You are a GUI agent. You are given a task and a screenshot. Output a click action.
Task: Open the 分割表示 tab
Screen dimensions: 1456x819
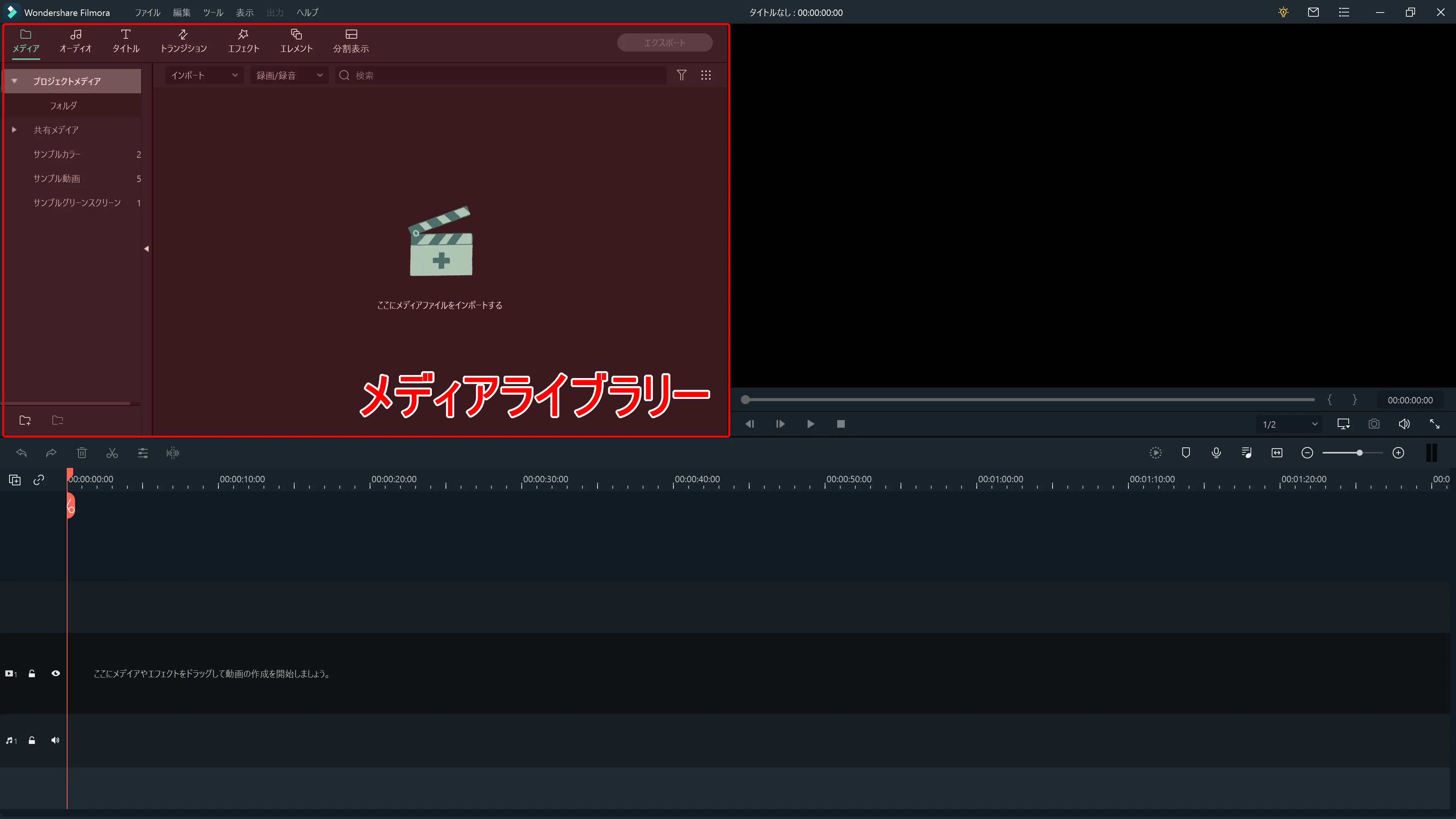click(350, 41)
